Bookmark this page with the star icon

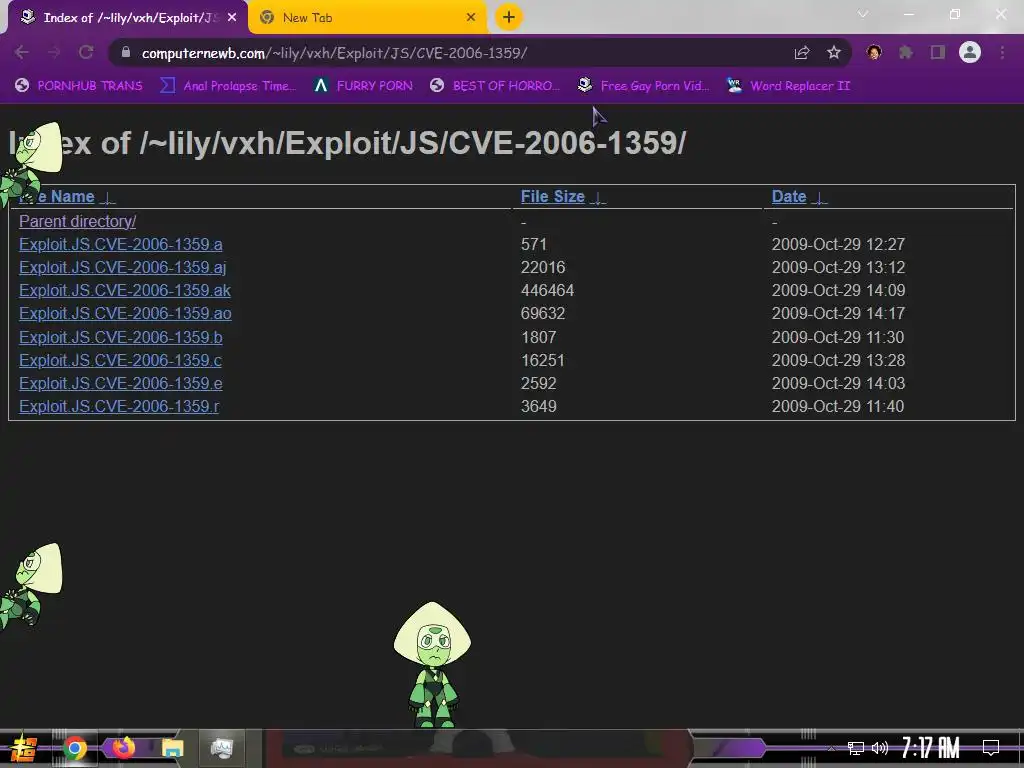tap(834, 53)
